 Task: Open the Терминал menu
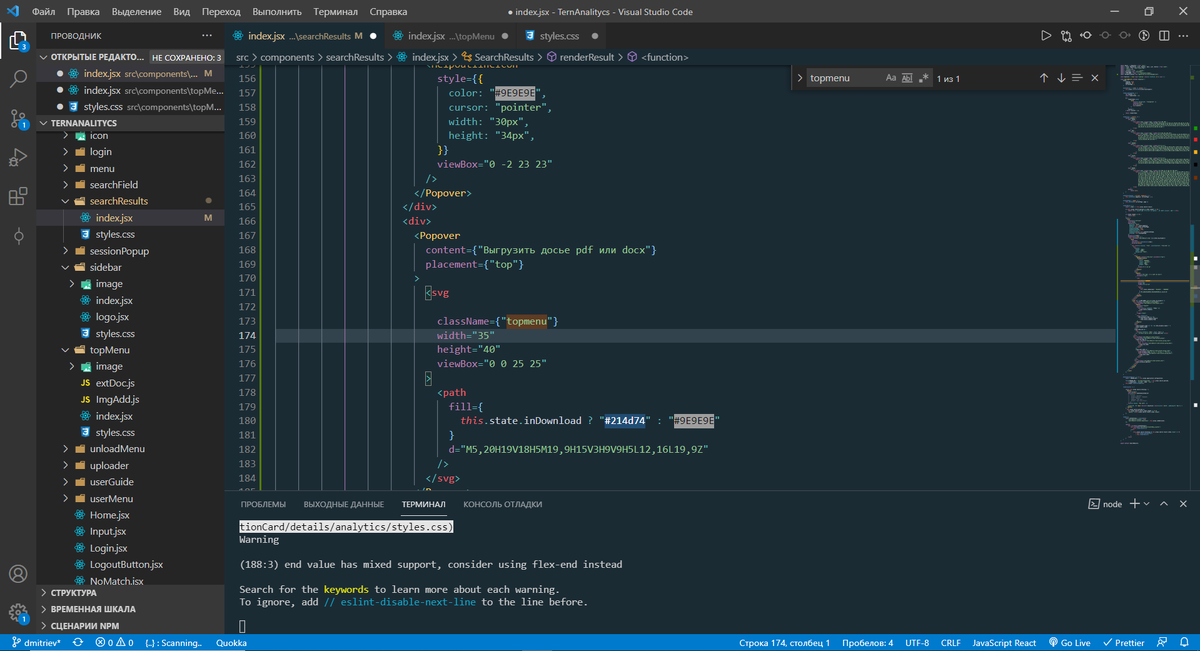[x=335, y=12]
